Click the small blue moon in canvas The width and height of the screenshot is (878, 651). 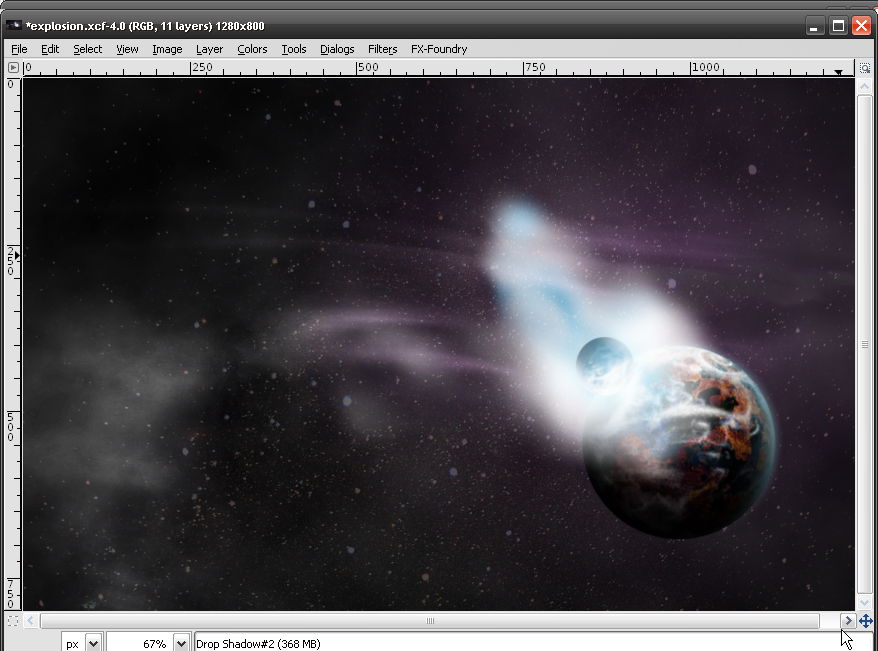(x=604, y=364)
